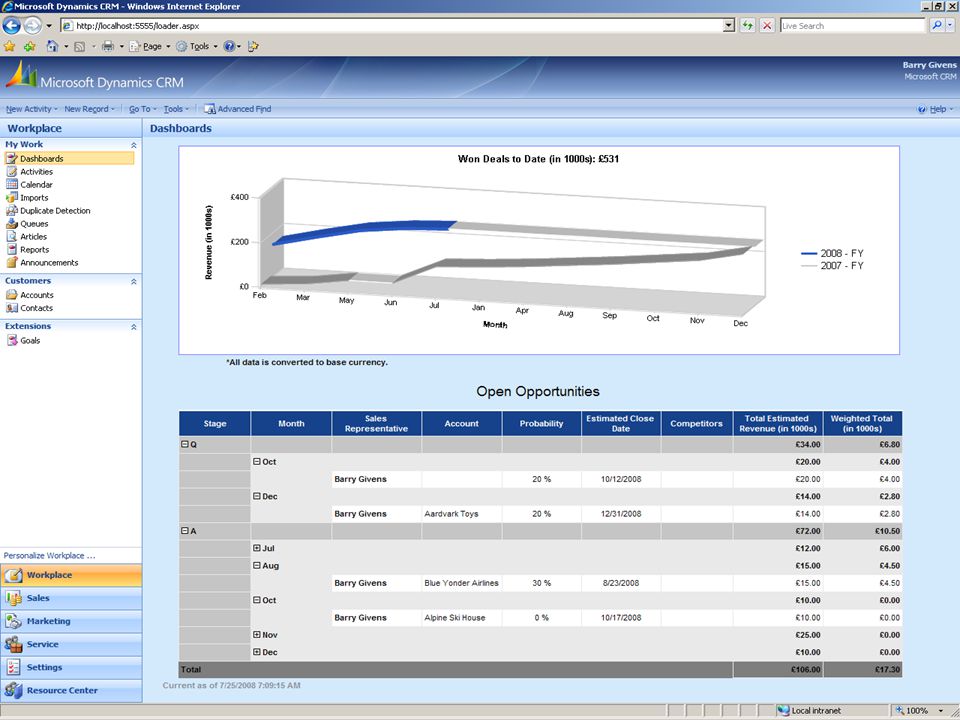Screen dimensions: 960x720
Task: Click the Add to Favorites icon
Action: (x=29, y=47)
